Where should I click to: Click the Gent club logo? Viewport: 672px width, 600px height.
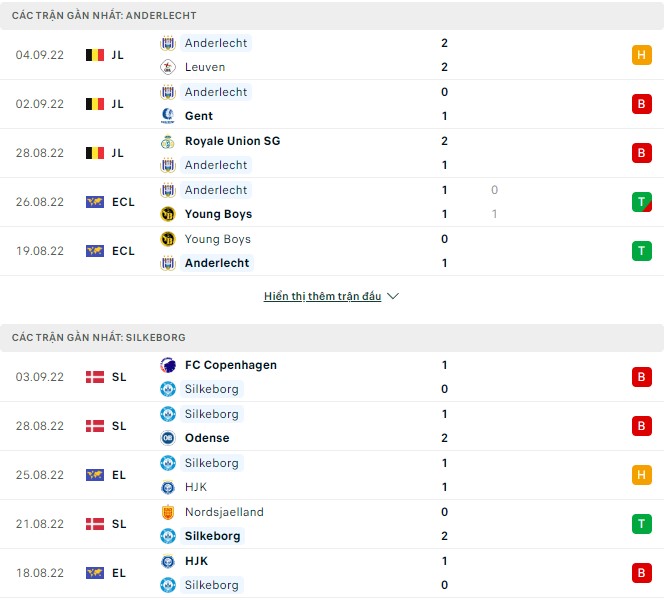point(167,116)
